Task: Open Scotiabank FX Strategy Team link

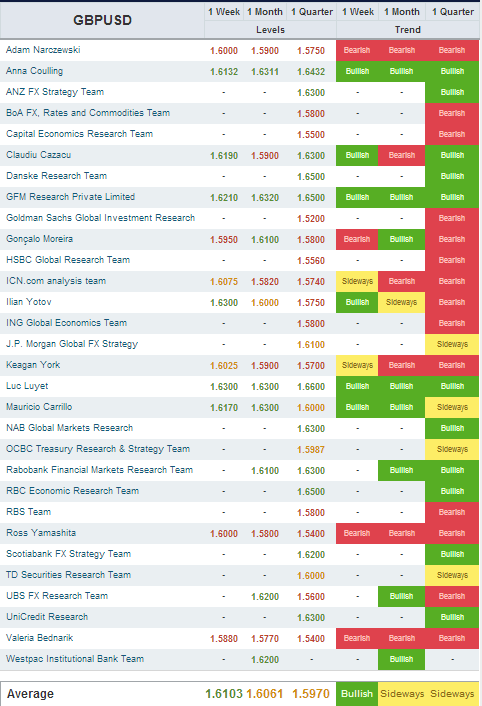Action: 68,554
